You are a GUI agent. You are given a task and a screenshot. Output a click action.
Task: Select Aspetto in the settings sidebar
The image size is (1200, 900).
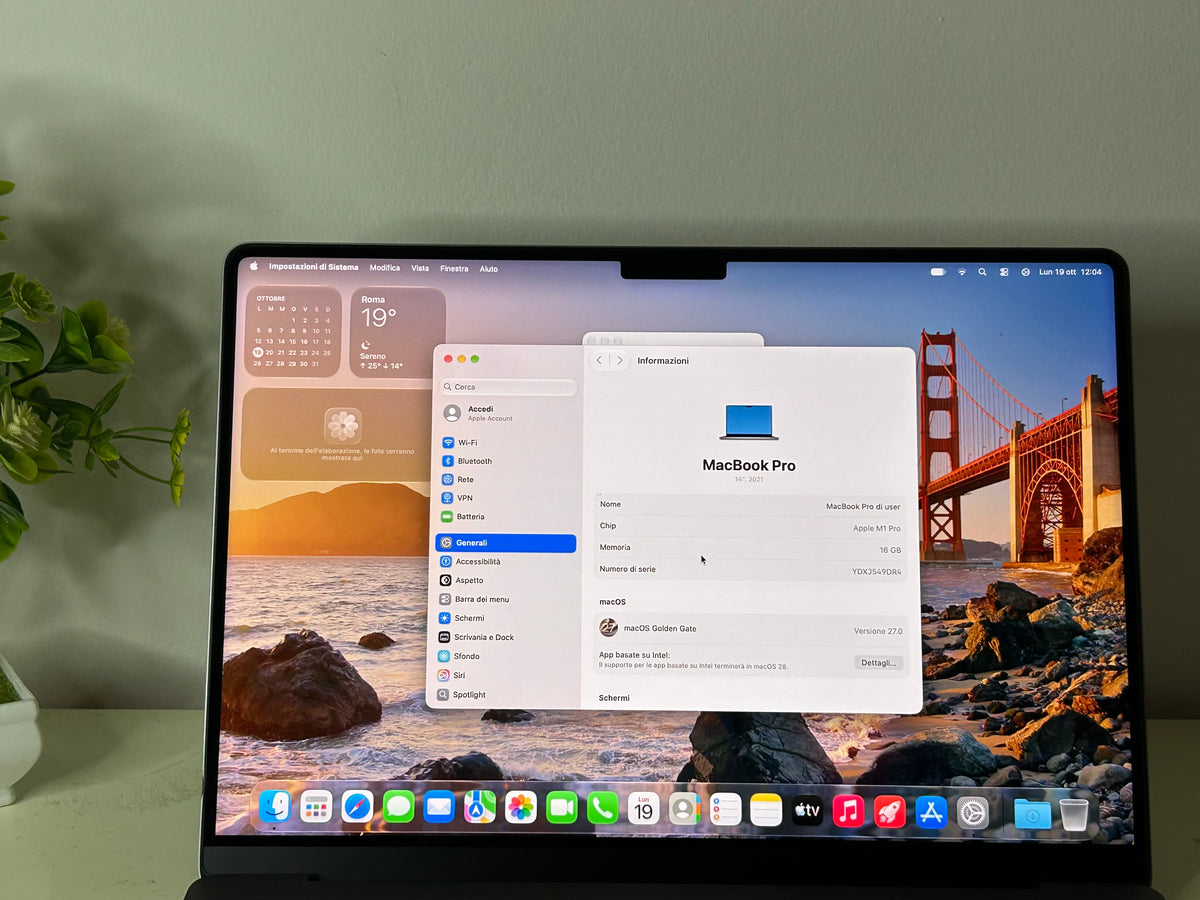[506, 580]
